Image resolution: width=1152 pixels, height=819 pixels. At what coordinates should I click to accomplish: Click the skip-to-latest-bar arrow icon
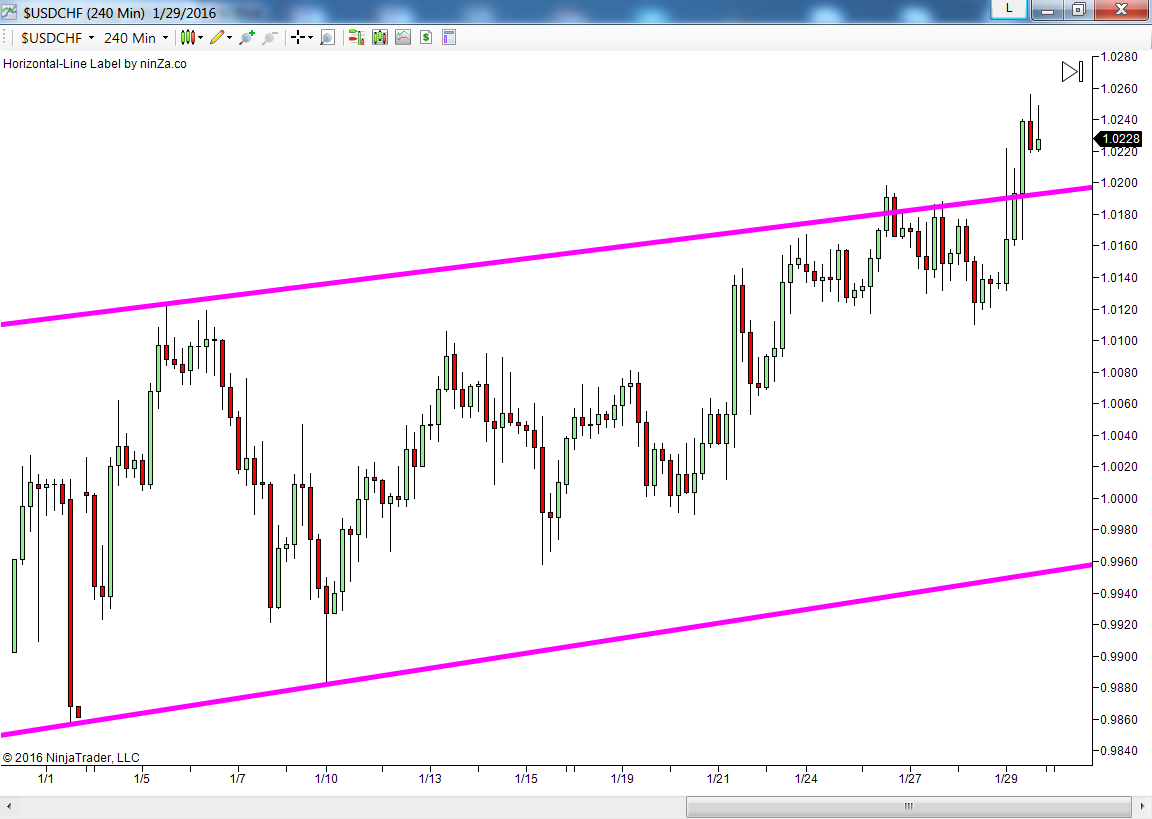click(1073, 72)
